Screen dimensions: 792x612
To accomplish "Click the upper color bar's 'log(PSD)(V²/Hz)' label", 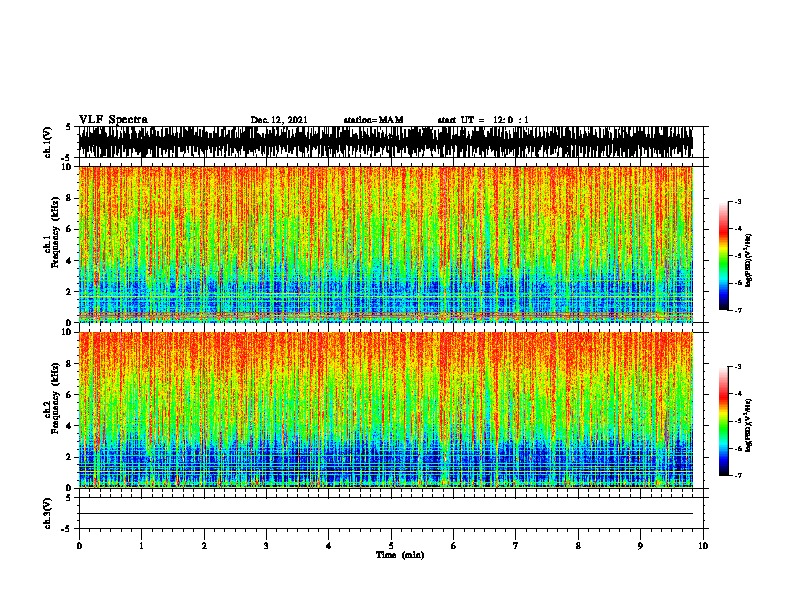I will [x=749, y=260].
